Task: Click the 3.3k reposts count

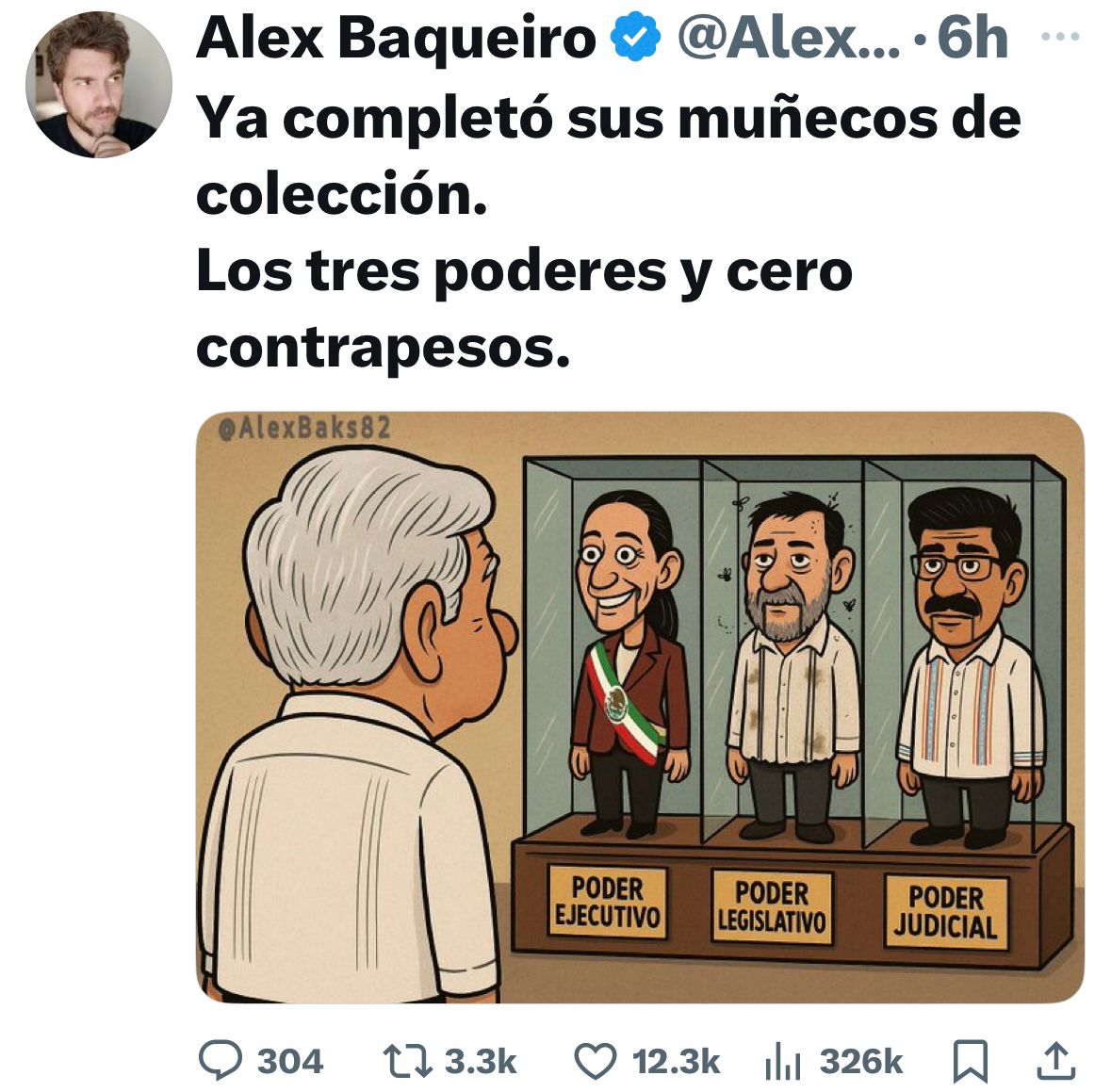Action: pos(481,1062)
